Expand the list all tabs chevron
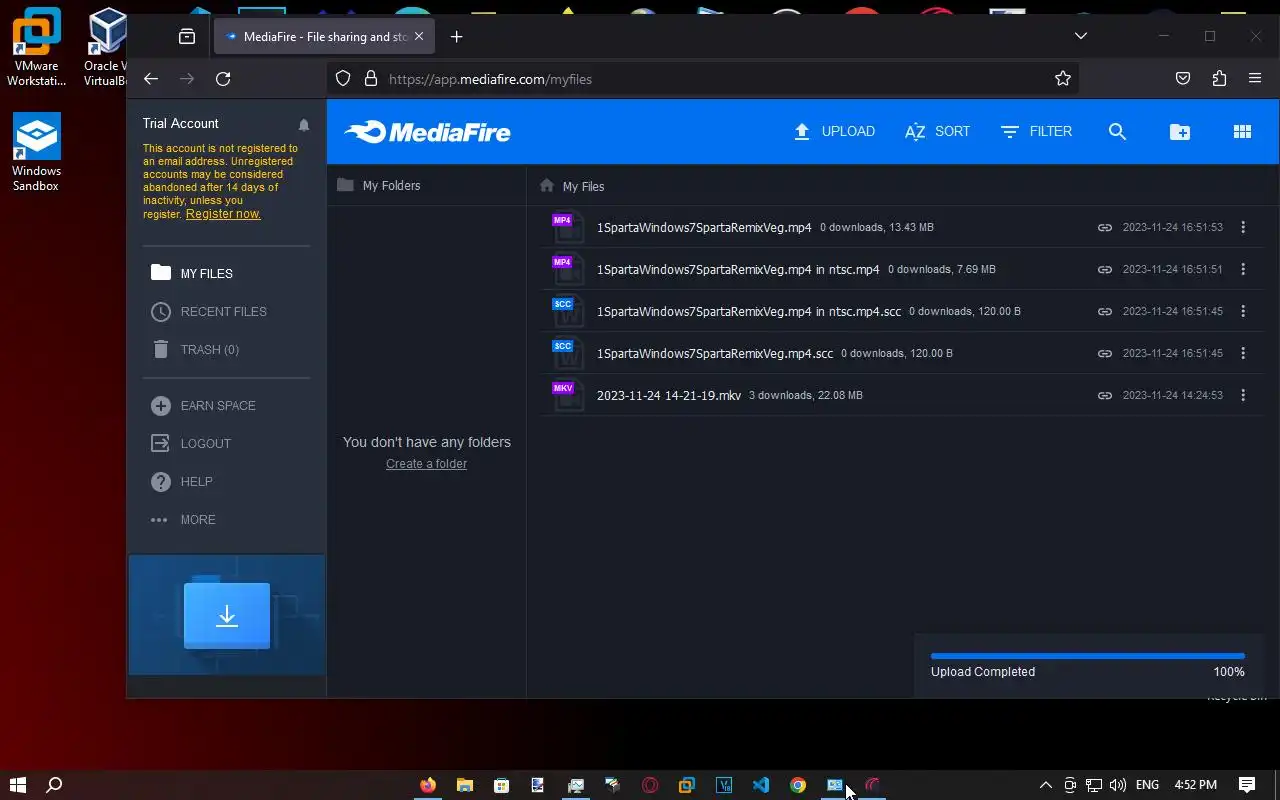 coord(1081,36)
